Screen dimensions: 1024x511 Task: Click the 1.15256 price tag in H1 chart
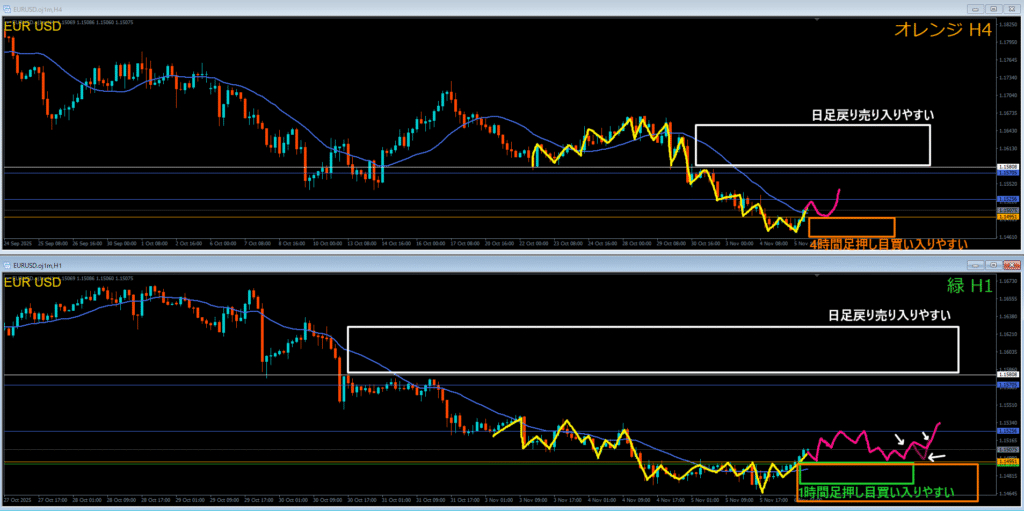tap(1006, 431)
